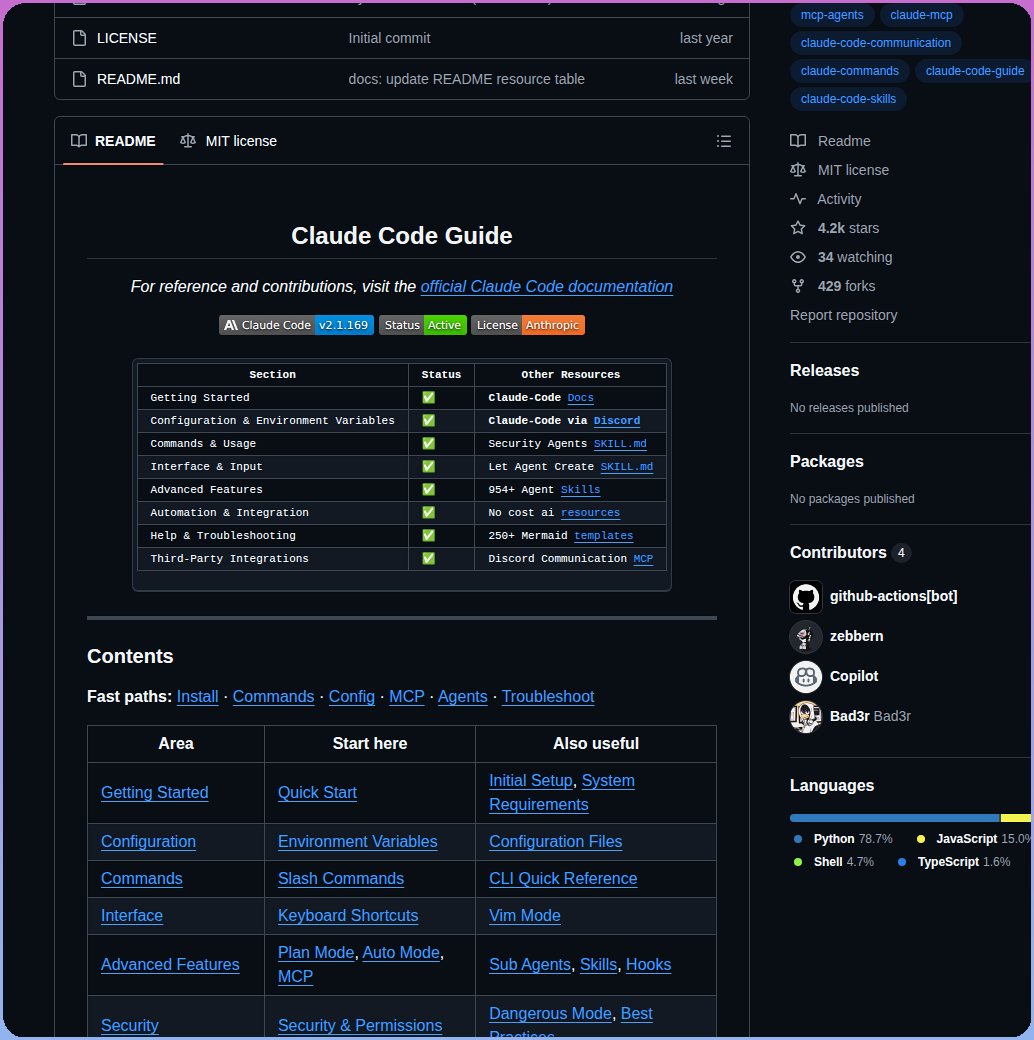Open the CLI Quick Reference link
This screenshot has height=1040, width=1034.
tap(563, 879)
